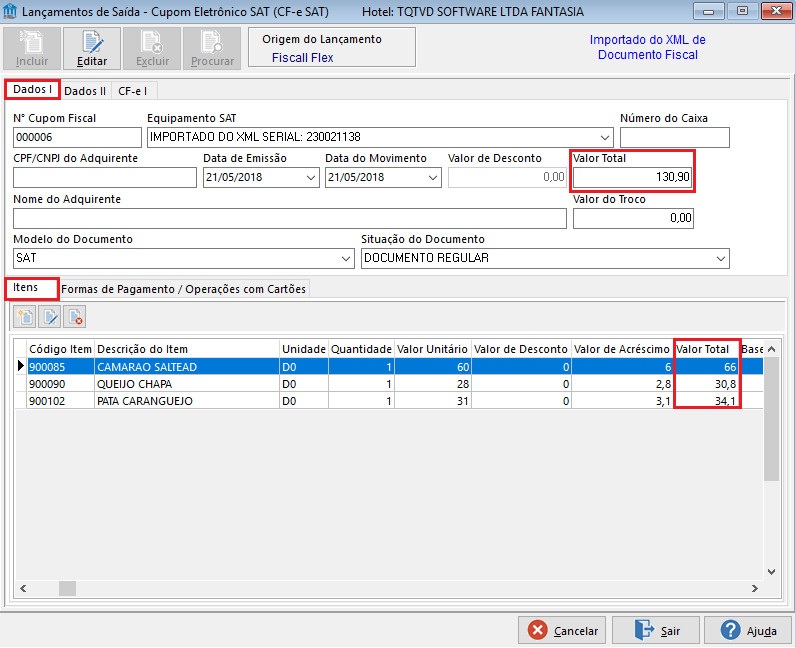Click item code 900090

[x=47, y=384]
